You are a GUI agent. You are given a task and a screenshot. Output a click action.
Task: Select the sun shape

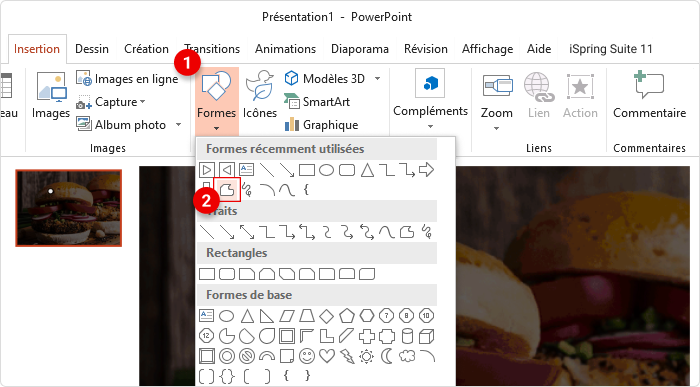click(367, 356)
